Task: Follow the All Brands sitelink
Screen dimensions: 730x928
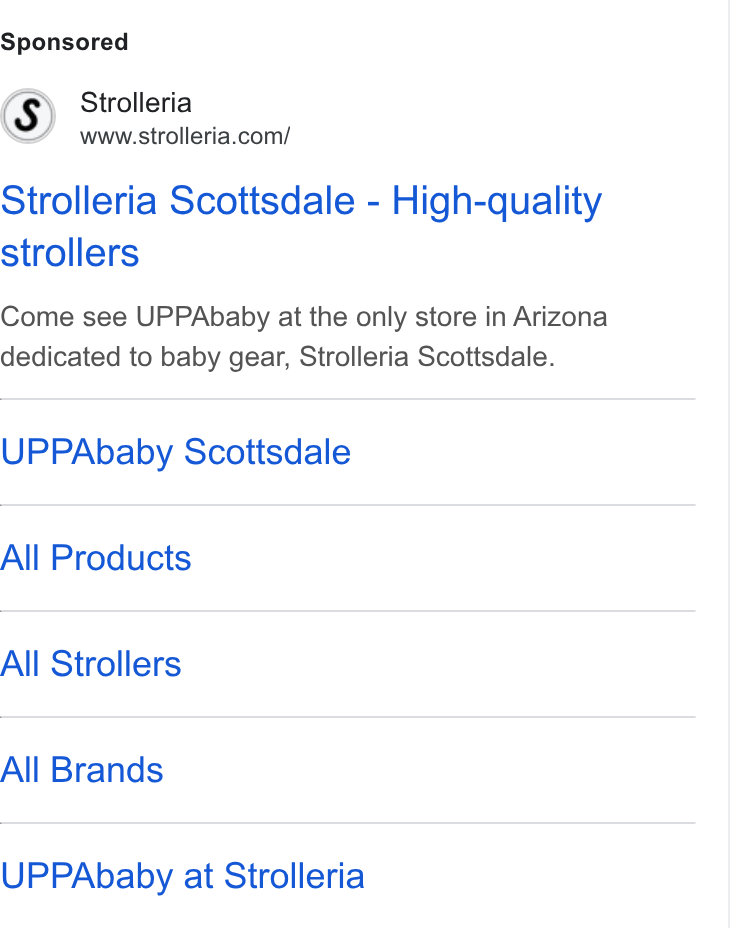Action: [x=82, y=769]
